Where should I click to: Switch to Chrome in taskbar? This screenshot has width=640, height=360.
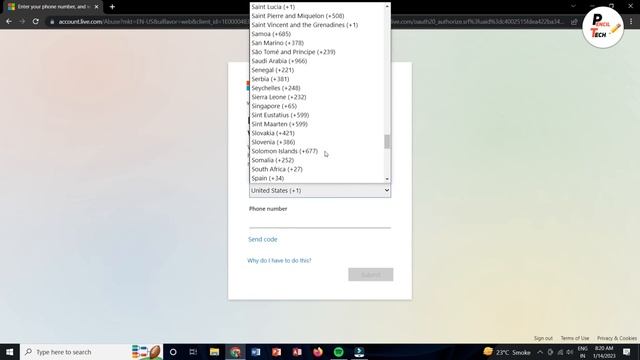coord(235,352)
